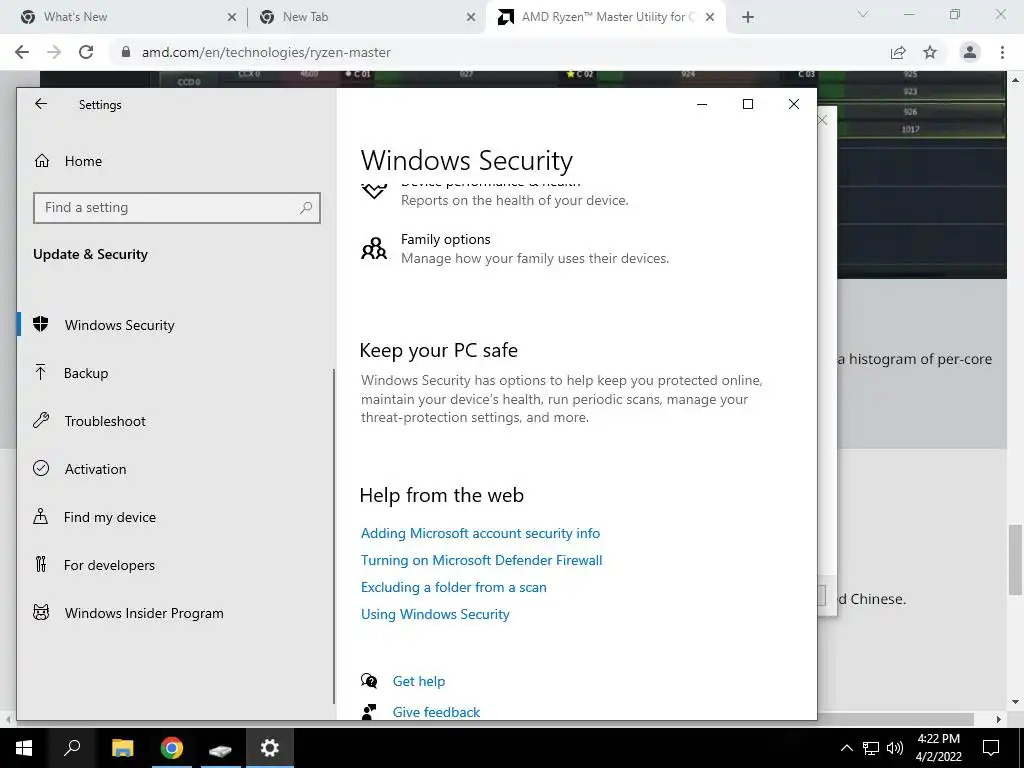Click the Windows Insider cat icon
1024x768 pixels.
pyautogui.click(x=40, y=612)
